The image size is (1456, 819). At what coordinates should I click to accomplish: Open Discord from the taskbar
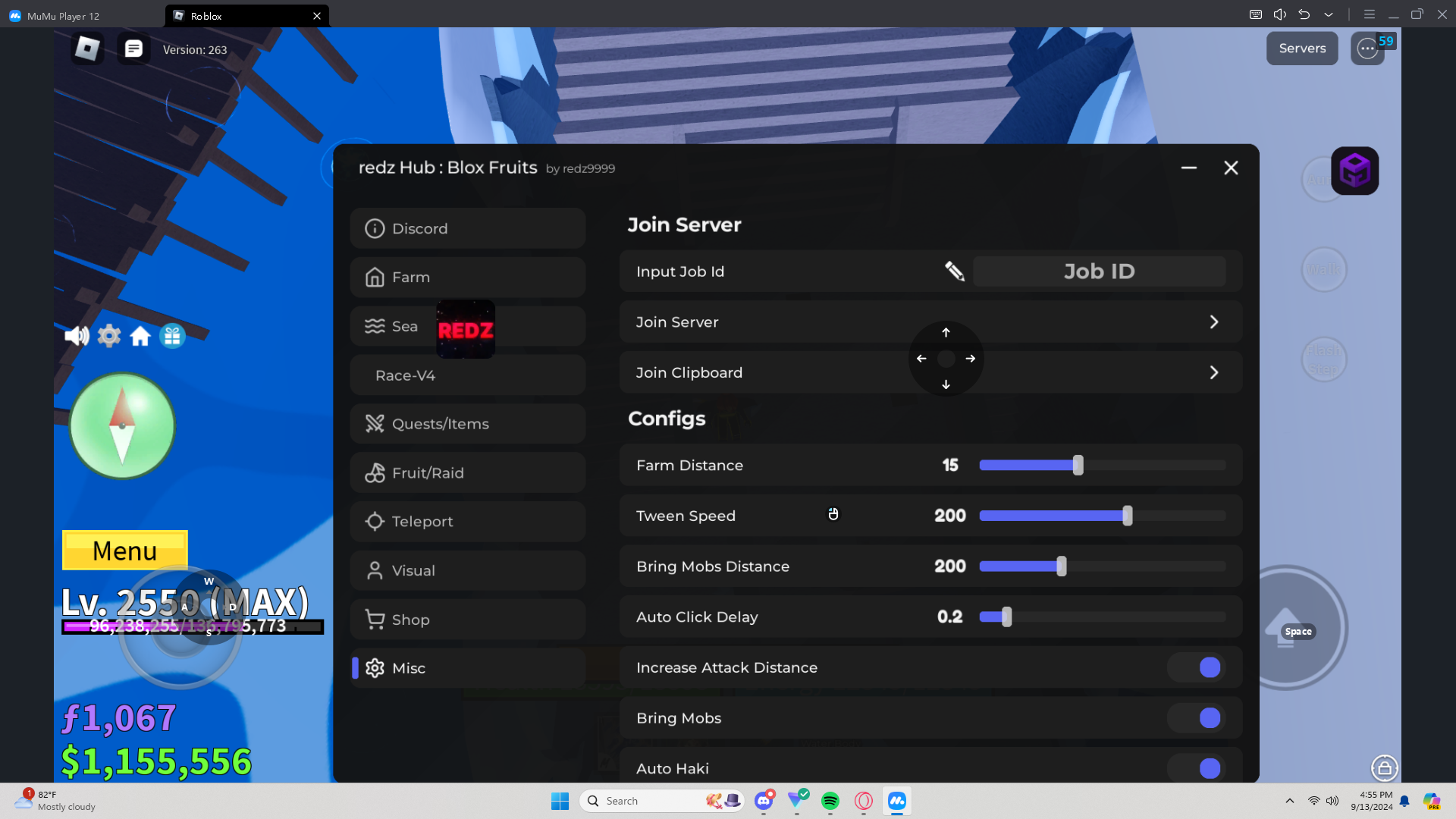point(764,801)
